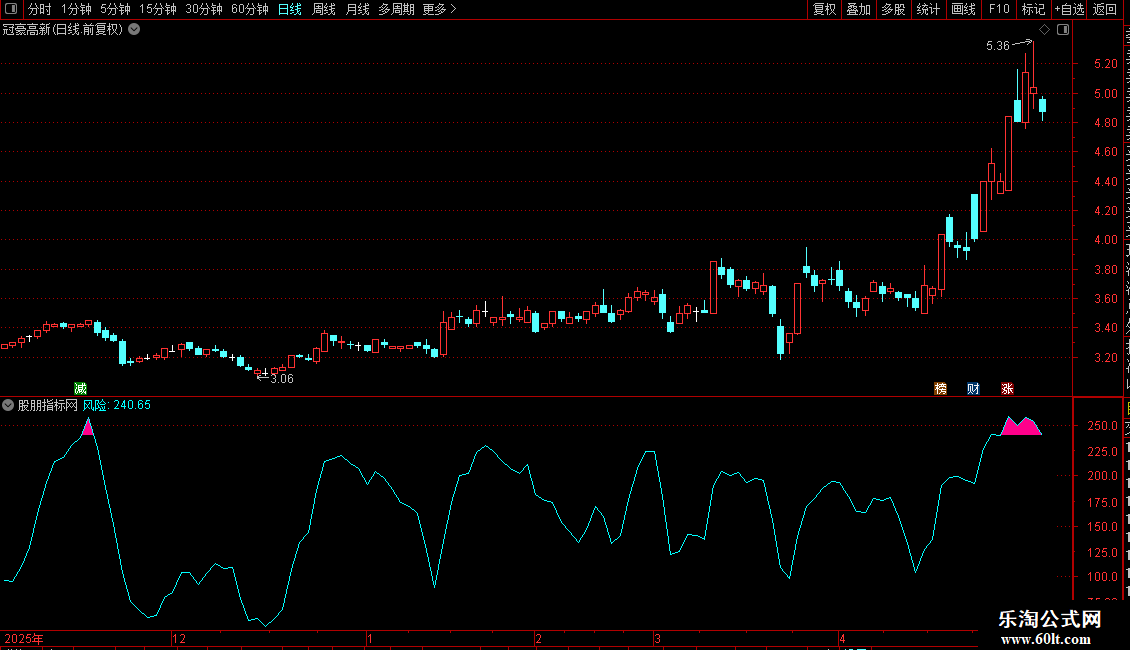Image resolution: width=1130 pixels, height=650 pixels.
Task: Click the 100.0 indicator axis label
Action: [1102, 576]
